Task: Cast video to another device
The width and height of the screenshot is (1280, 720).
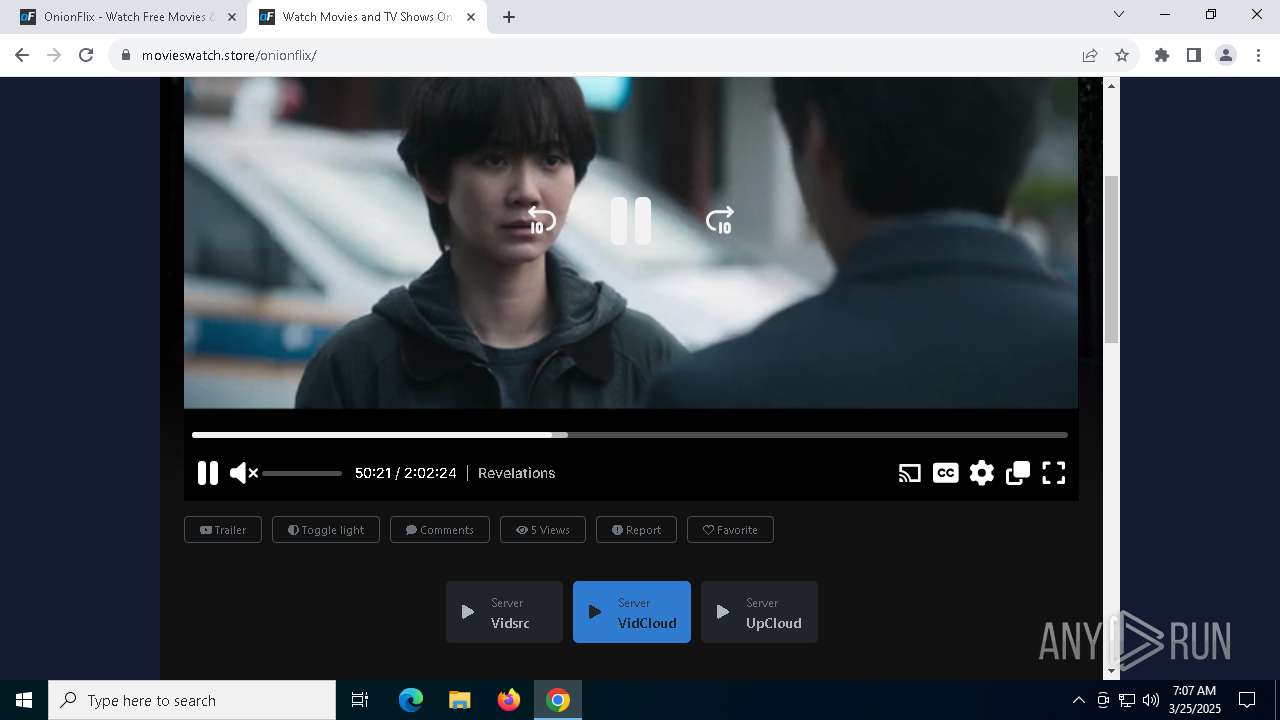Action: 910,473
